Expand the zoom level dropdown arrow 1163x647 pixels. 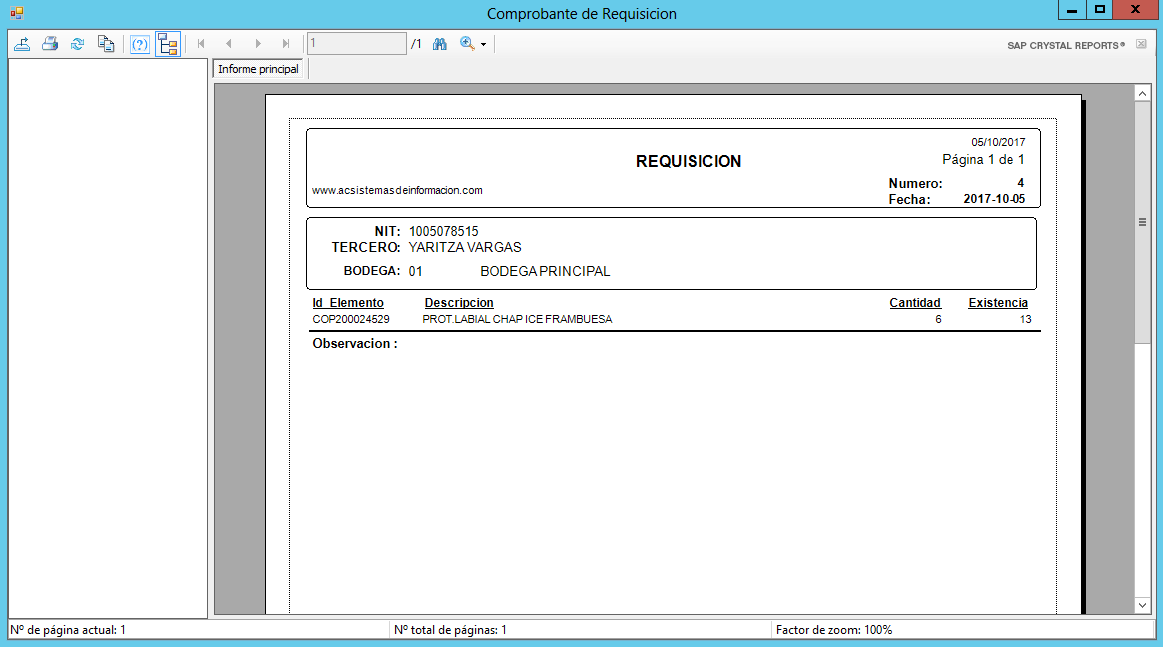[483, 45]
